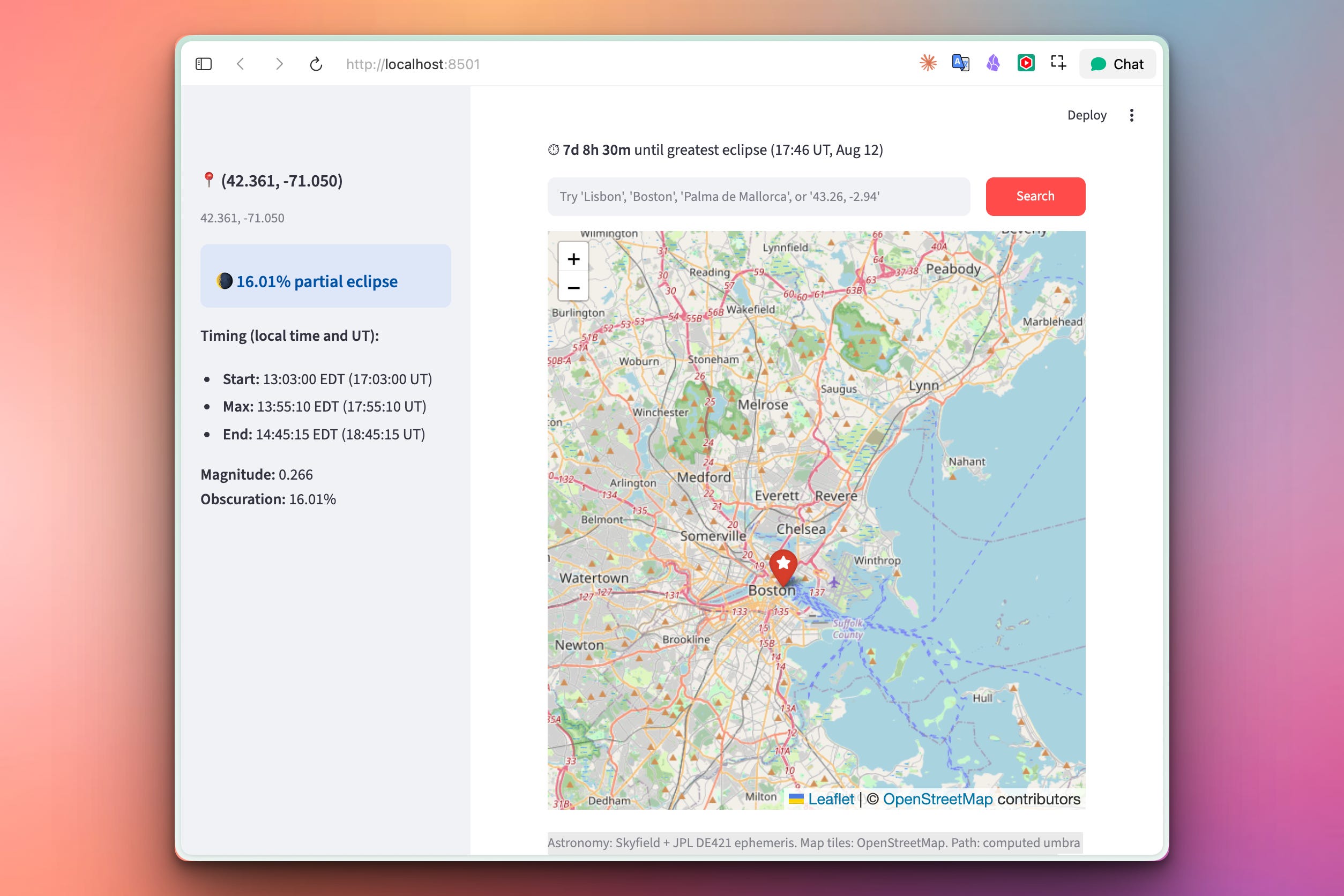1344x896 pixels.
Task: Click the Obscuration 16.01% value
Action: click(x=268, y=499)
